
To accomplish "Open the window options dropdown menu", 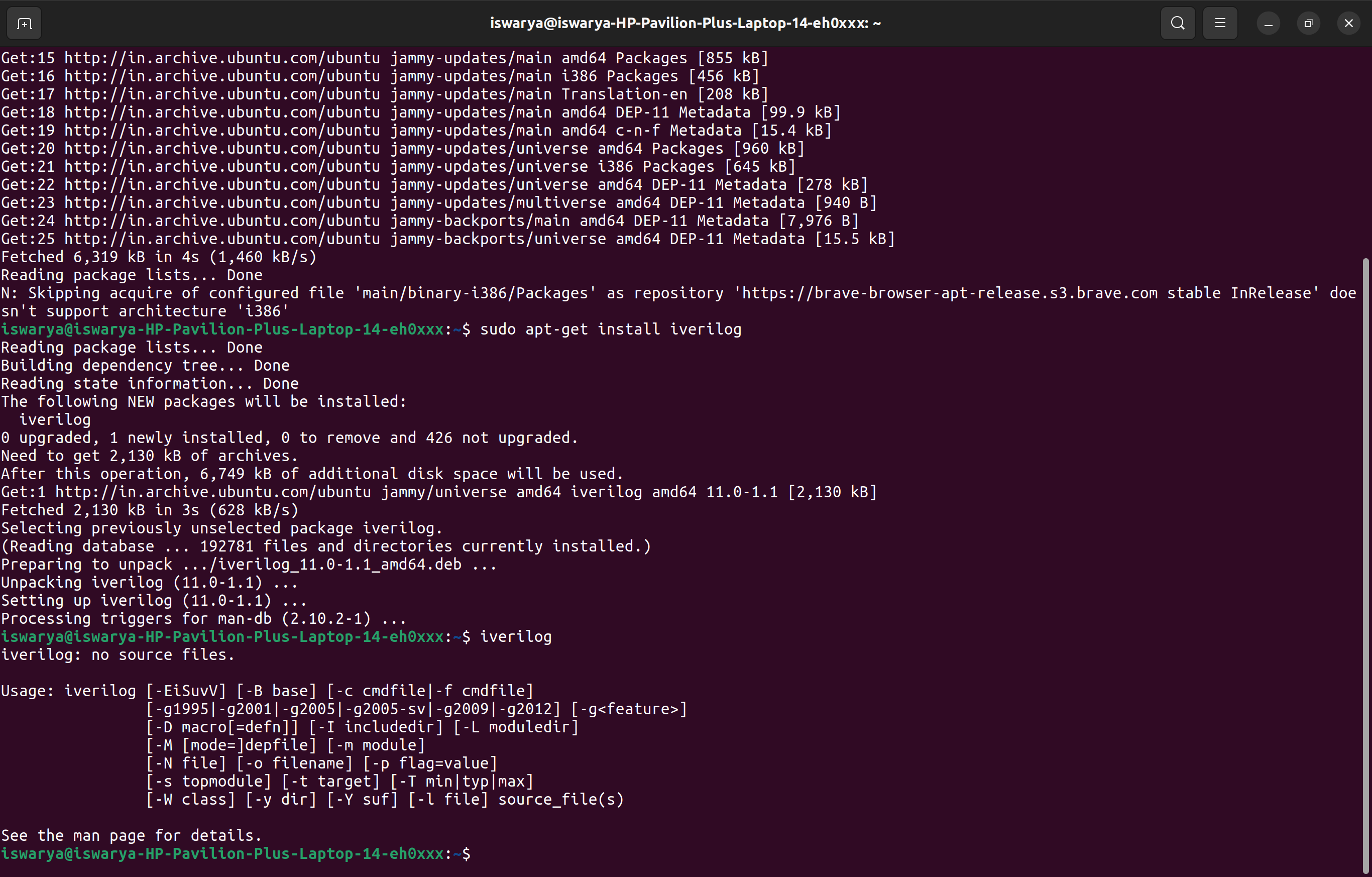I will pos(1220,23).
